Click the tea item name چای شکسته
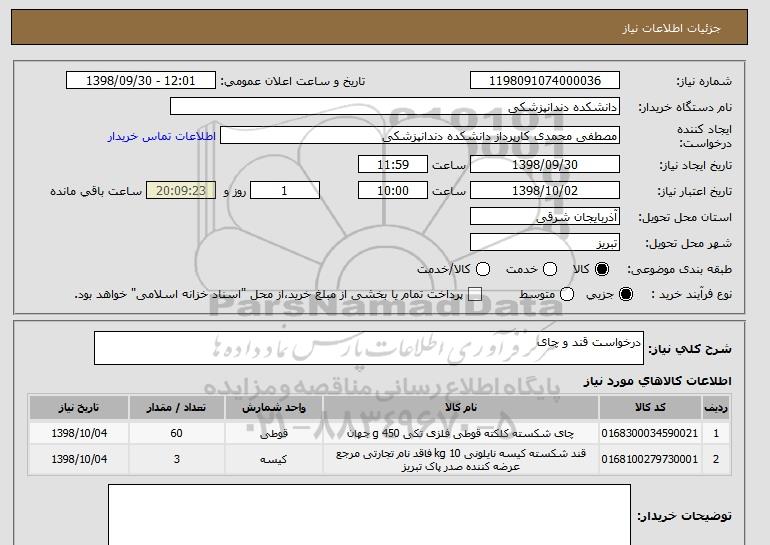The width and height of the screenshot is (770, 545). (x=461, y=434)
